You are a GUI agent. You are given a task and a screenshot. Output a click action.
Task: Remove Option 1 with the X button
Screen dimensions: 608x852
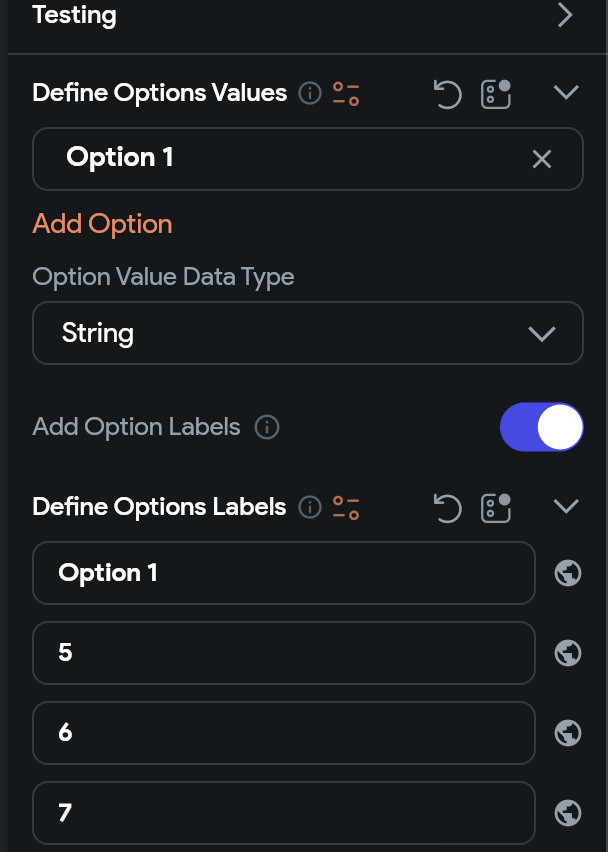[x=541, y=159]
